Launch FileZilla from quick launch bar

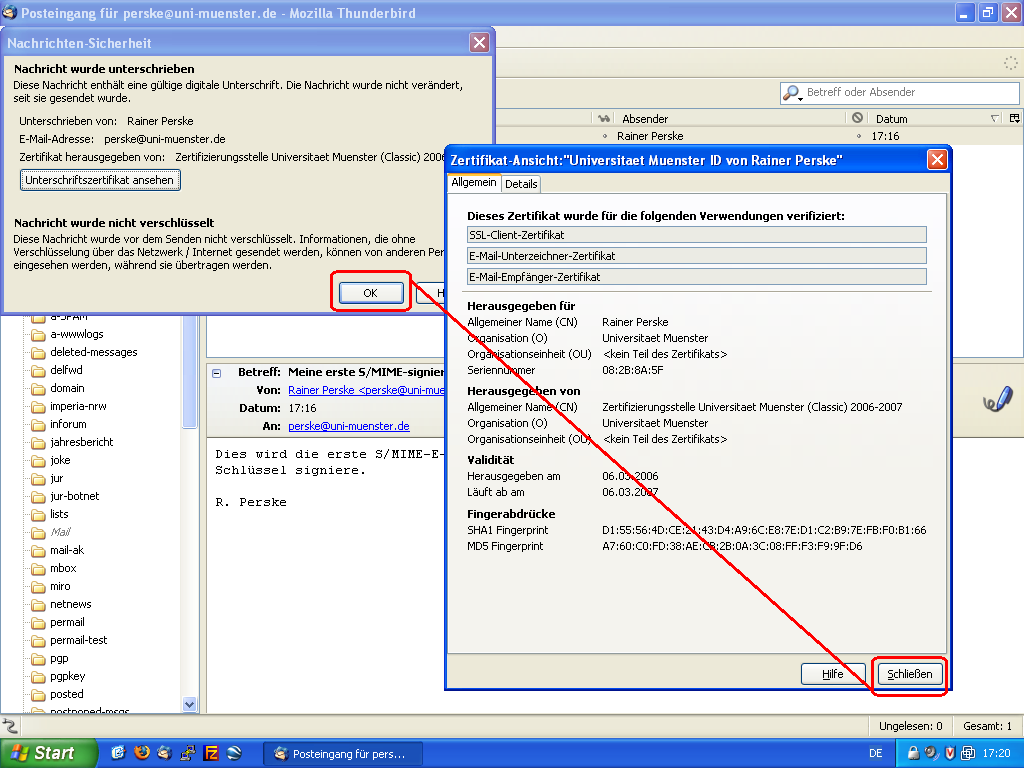211,753
